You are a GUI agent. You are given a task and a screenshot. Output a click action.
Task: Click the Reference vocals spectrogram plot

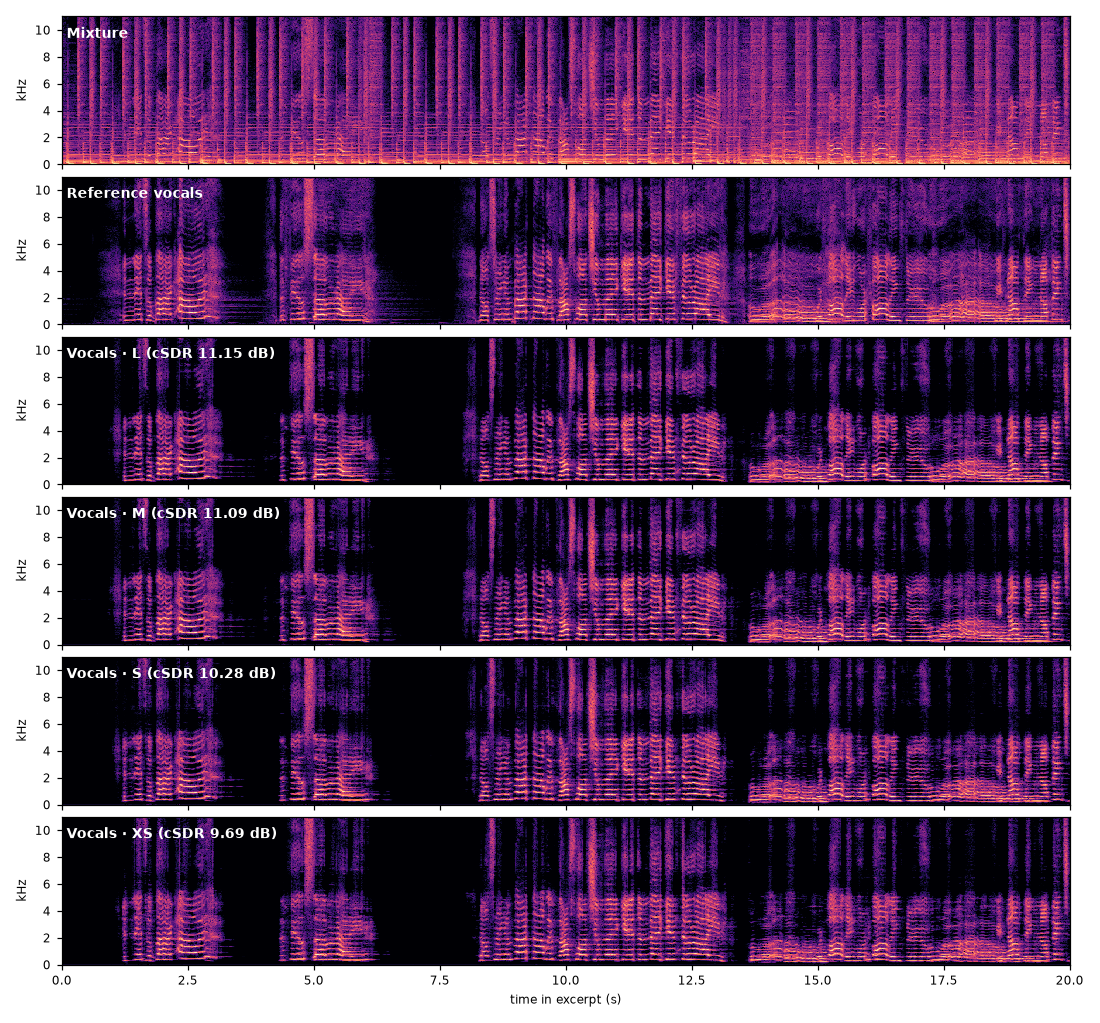click(566, 250)
